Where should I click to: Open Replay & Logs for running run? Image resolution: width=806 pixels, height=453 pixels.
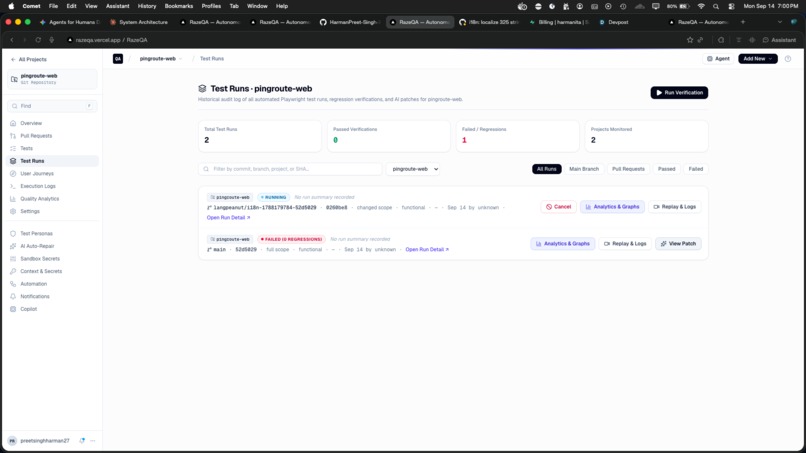click(674, 207)
